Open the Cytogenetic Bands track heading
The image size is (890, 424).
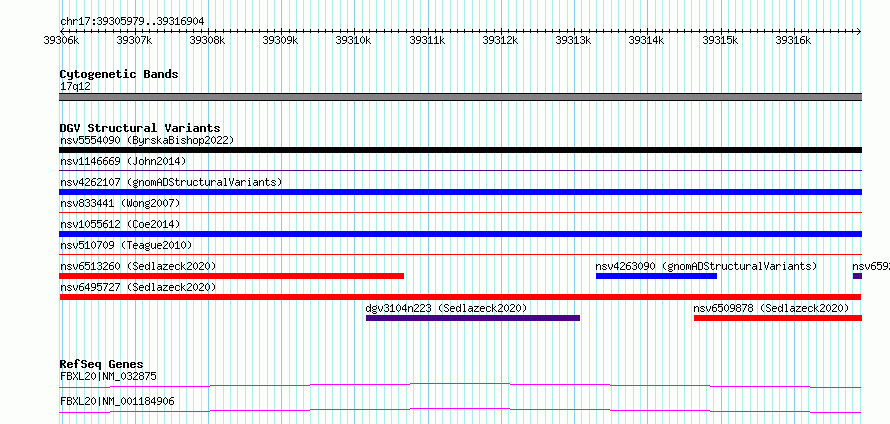coord(119,74)
